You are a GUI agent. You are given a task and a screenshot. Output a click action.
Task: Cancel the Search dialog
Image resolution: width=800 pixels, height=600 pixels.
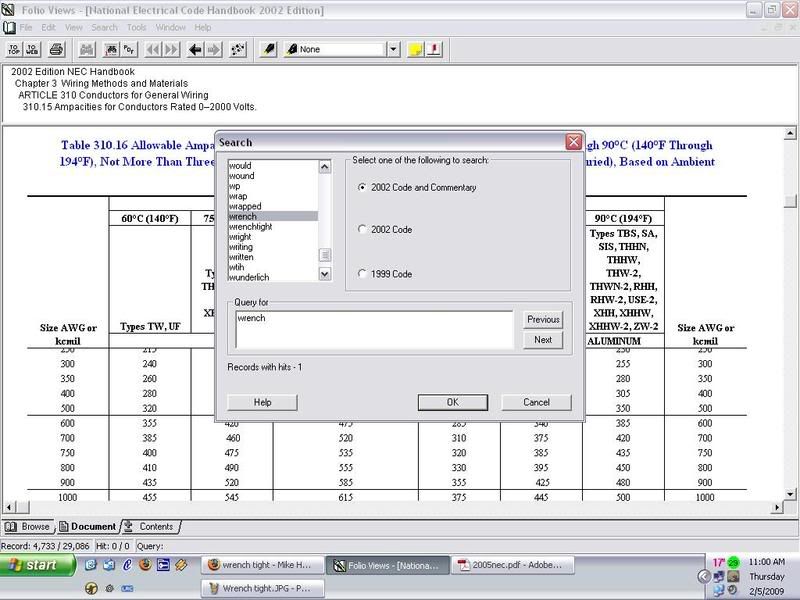point(536,403)
